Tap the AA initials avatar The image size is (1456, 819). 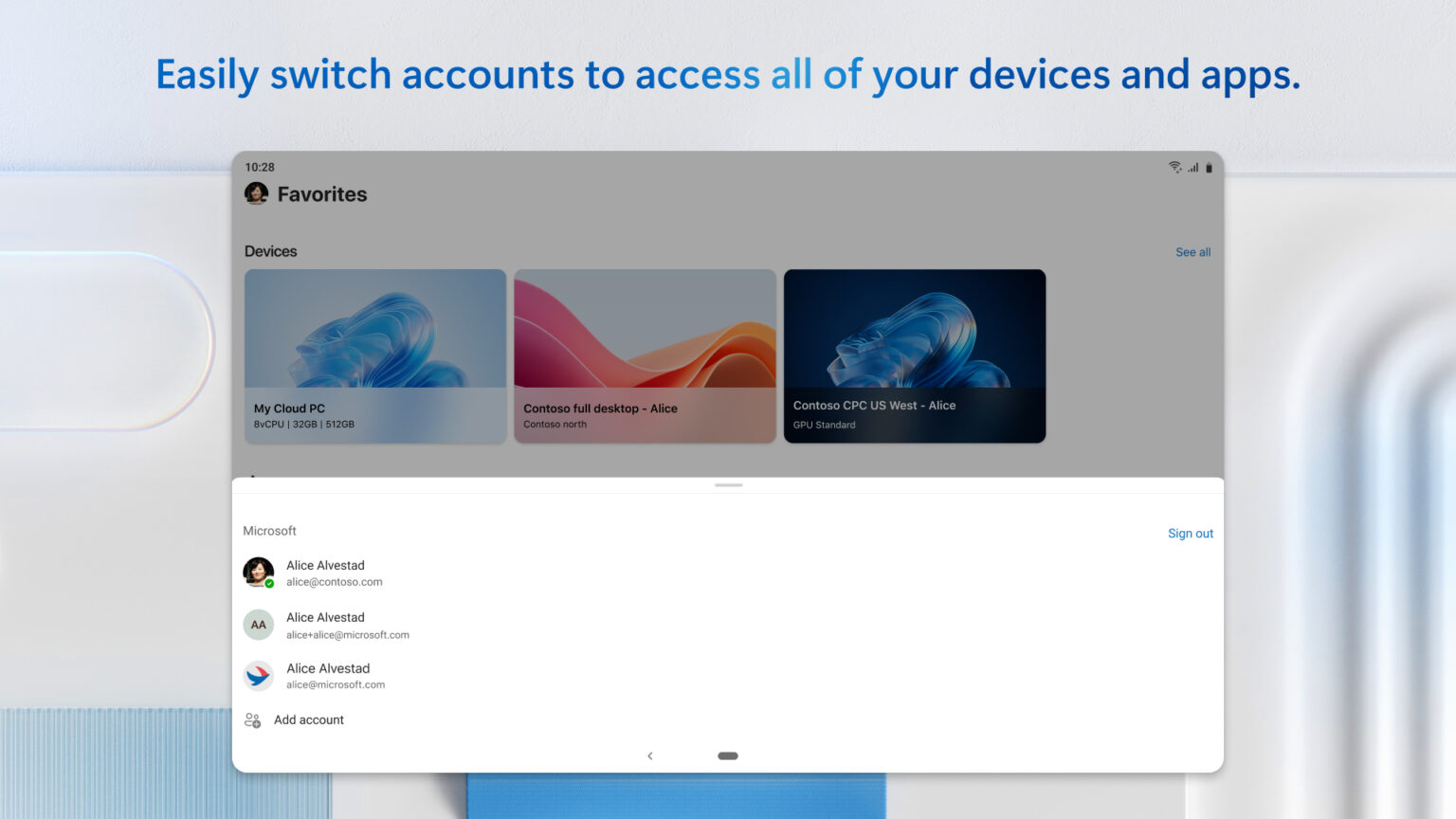(x=258, y=625)
